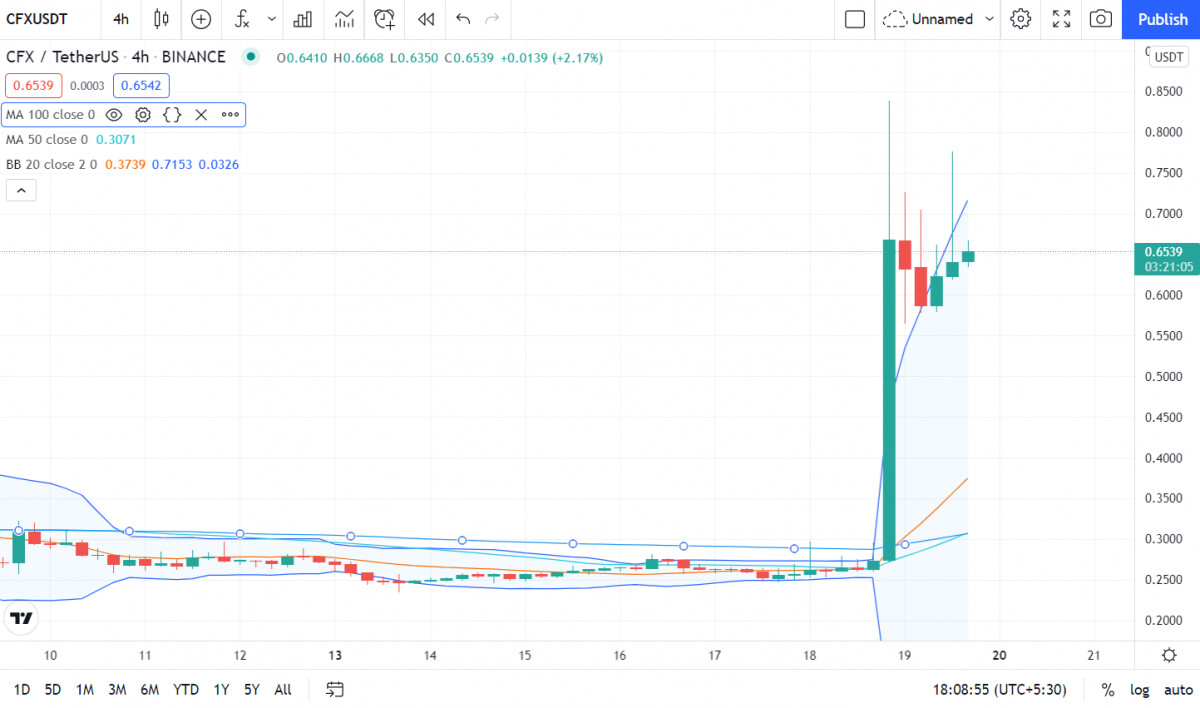Open the candlestick chart style selector
Image resolution: width=1200 pixels, height=708 pixels.
161,19
